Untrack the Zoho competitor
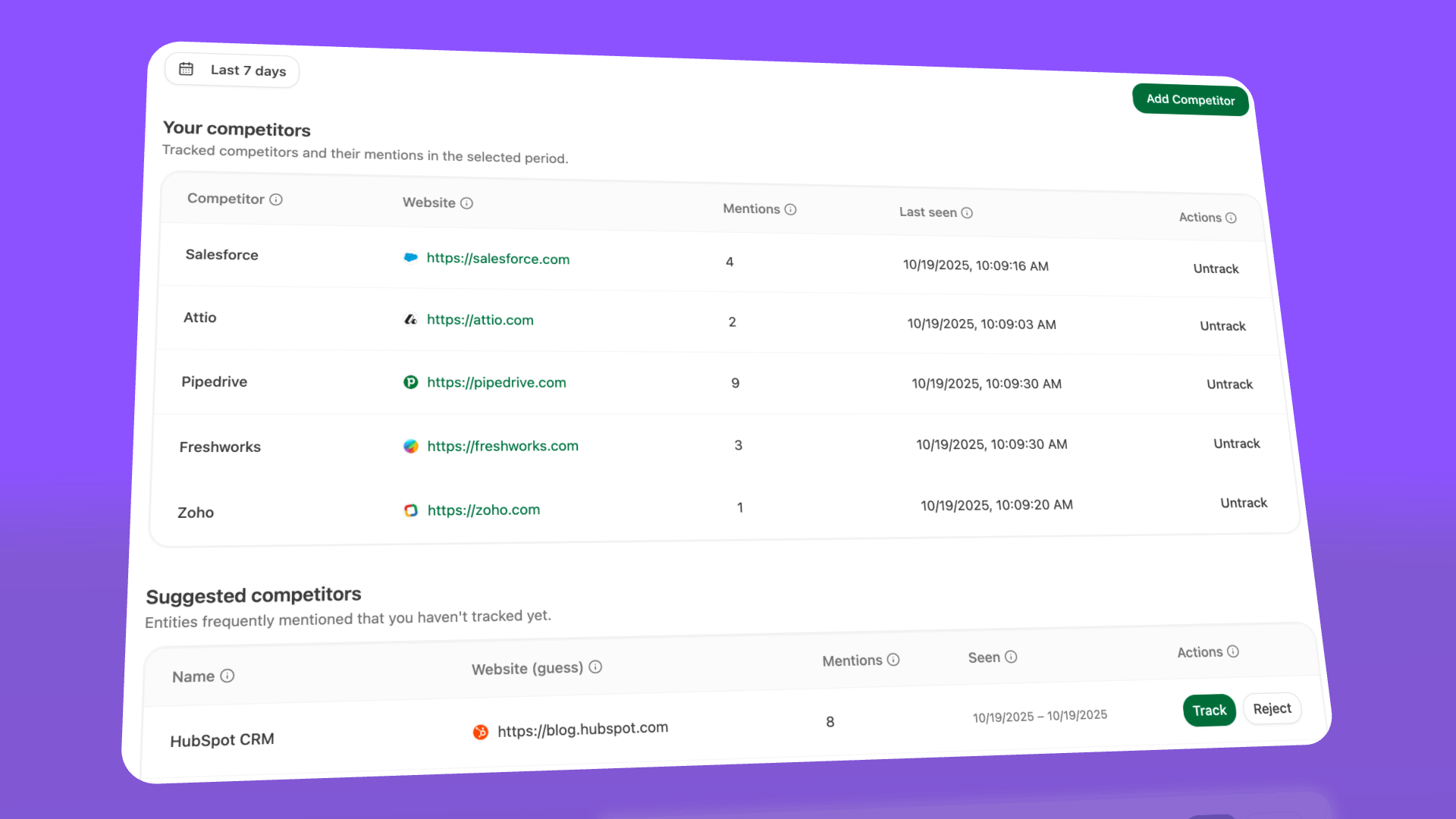Screen dimensions: 1456x819 coord(1243,503)
